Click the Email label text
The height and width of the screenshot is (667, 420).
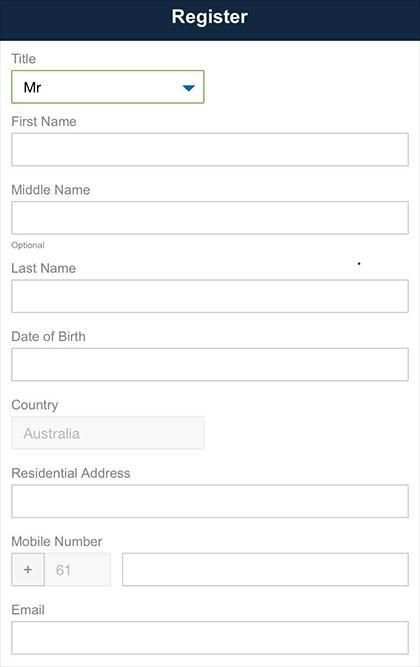[28, 610]
